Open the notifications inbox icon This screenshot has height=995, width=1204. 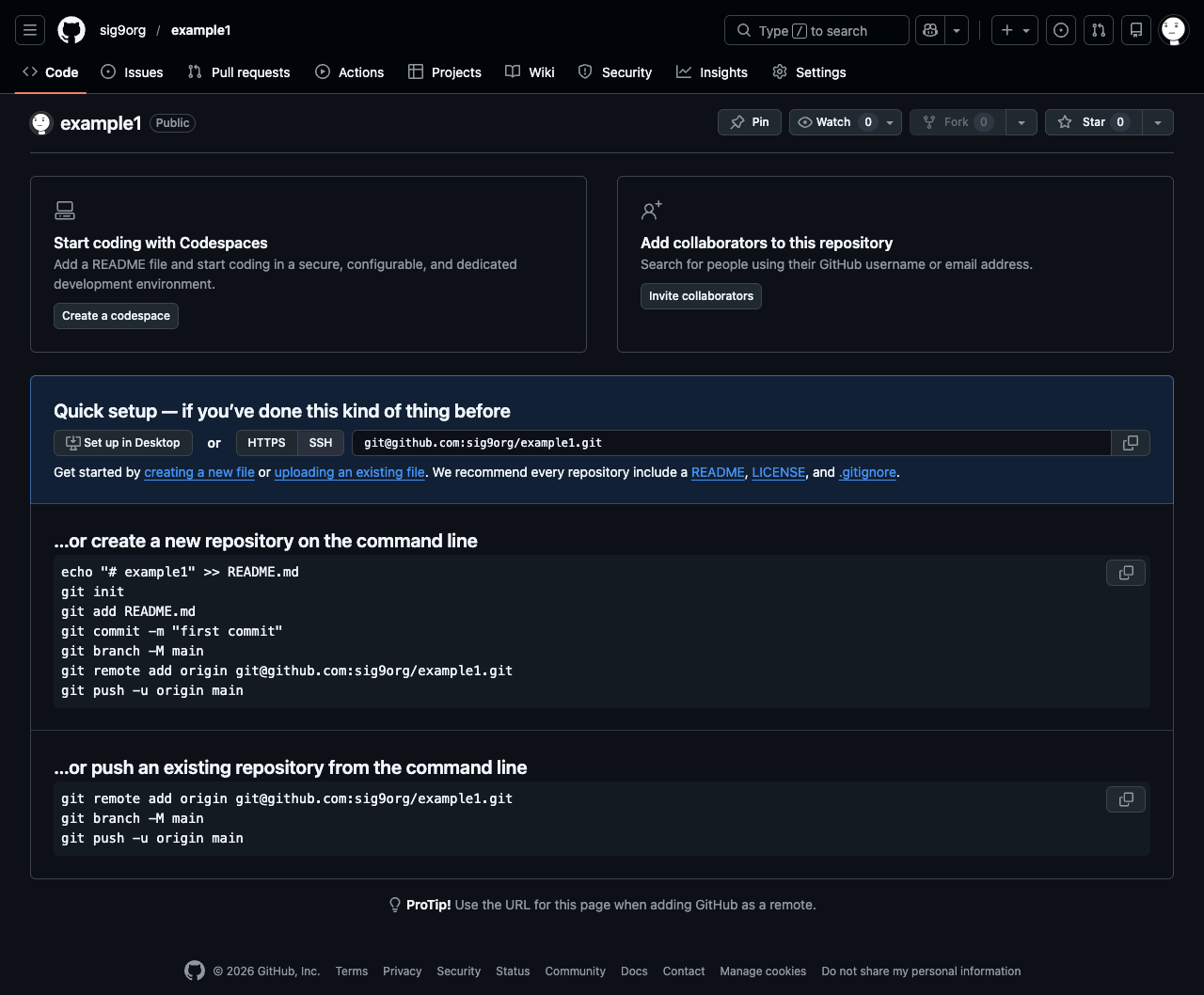click(1136, 30)
